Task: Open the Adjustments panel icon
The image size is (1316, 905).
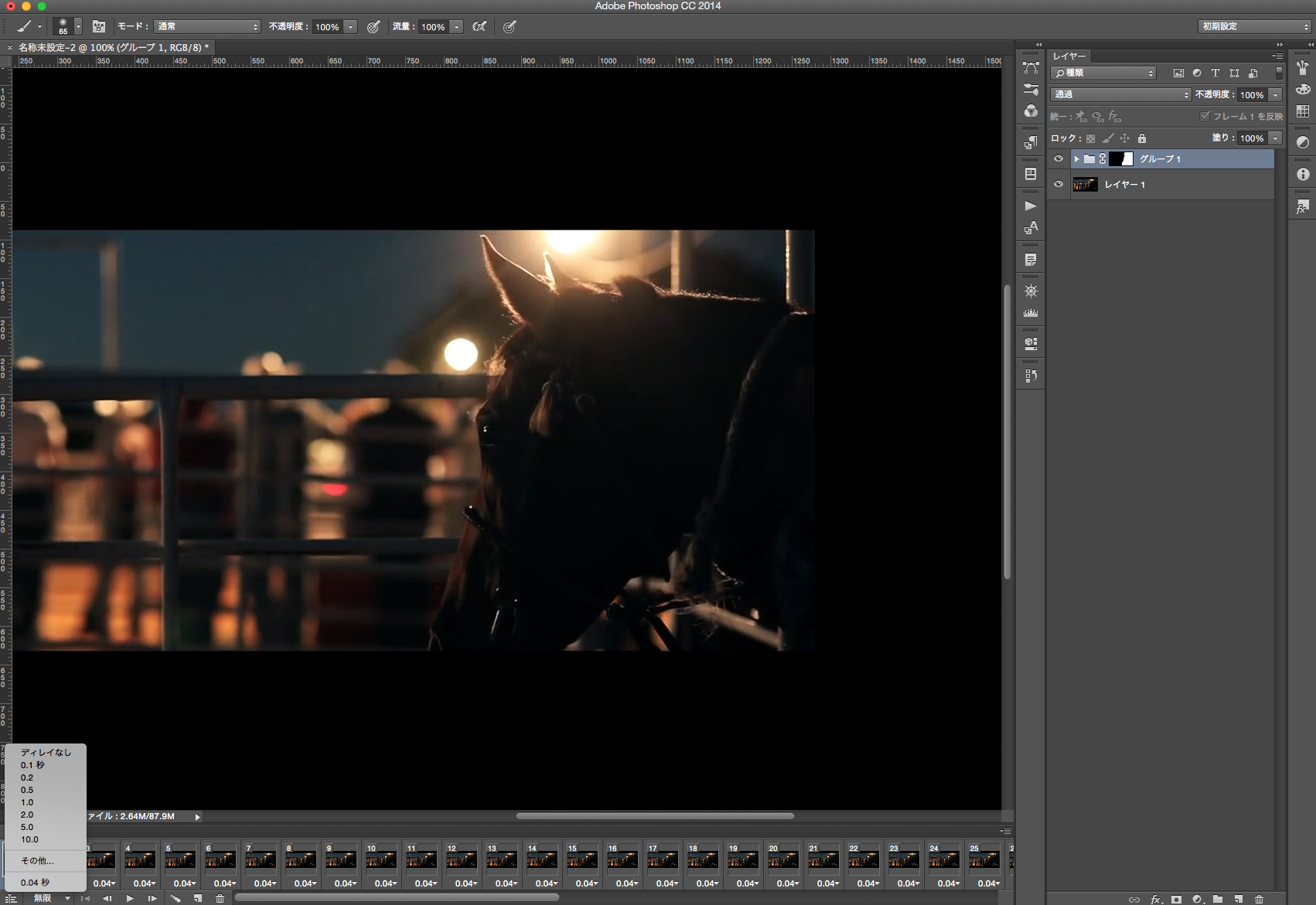Action: pyautogui.click(x=1303, y=143)
